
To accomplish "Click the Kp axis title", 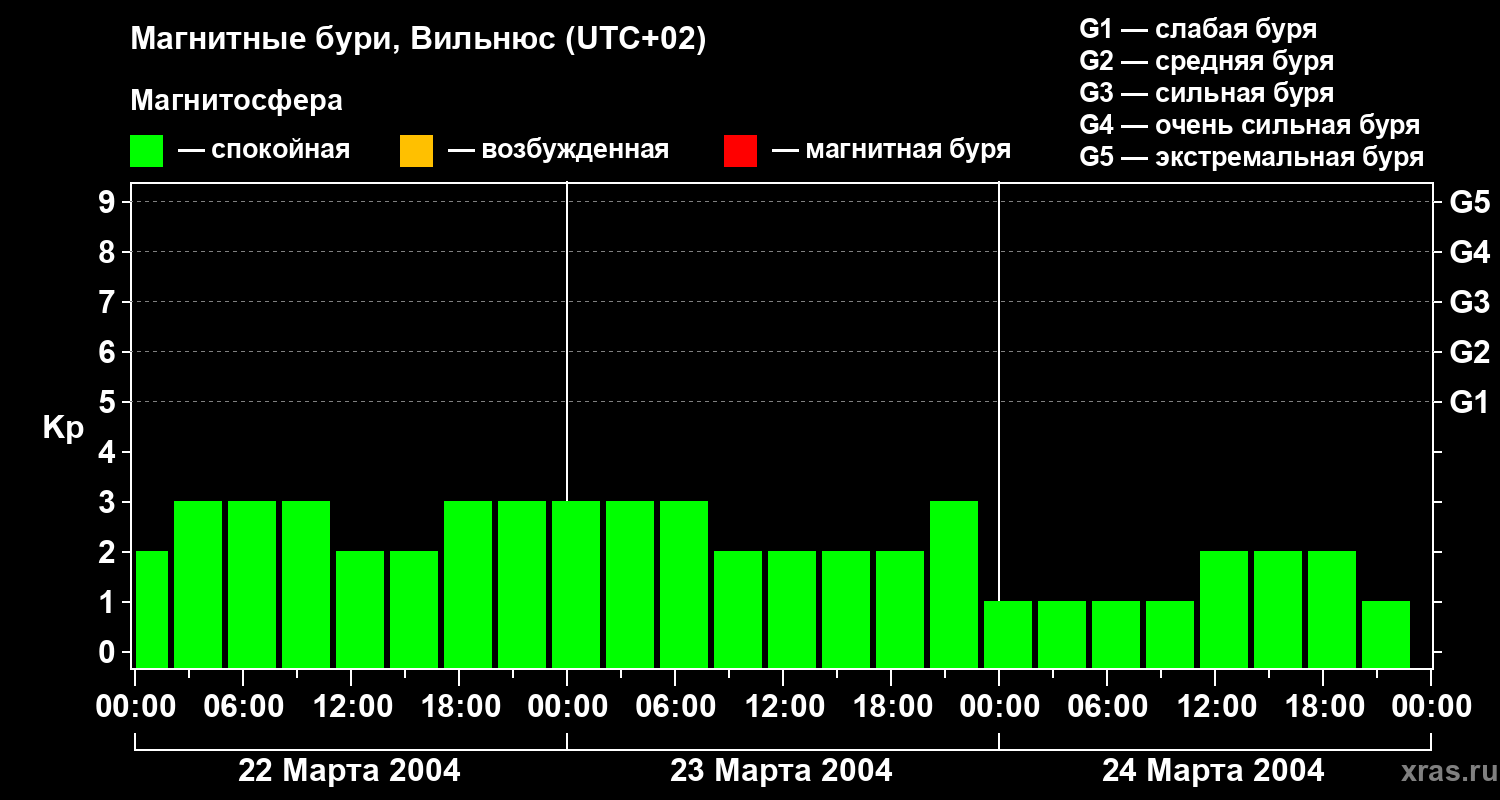I will [x=63, y=428].
